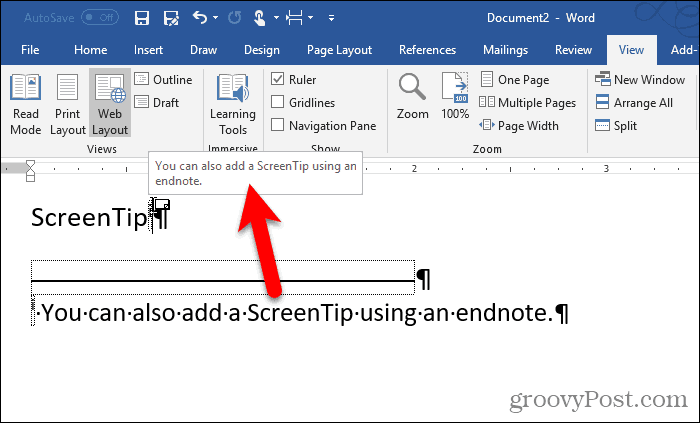Undo the last action
Viewport: 700px width, 423px height.
pos(200,18)
